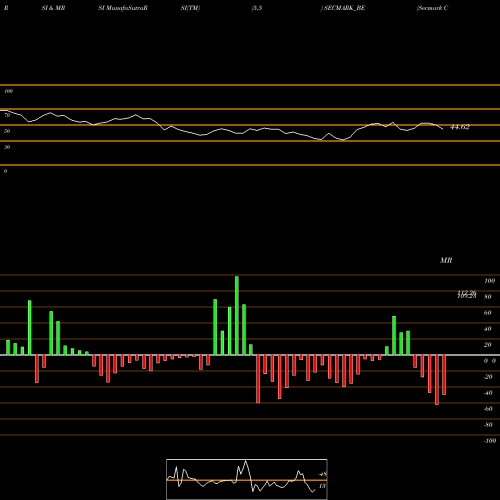Click the 80 label on MR axis
This screenshot has width=500, height=500.
tap(488, 297)
